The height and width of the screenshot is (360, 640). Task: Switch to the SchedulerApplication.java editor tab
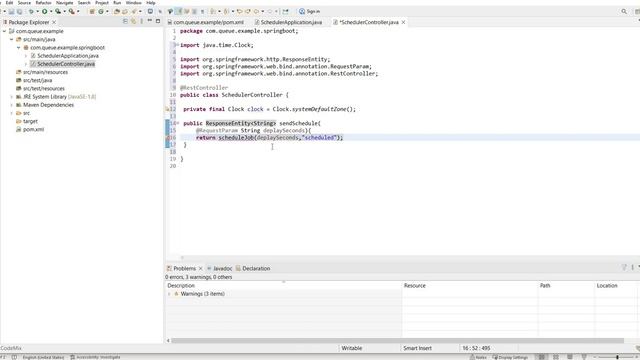tap(289, 22)
